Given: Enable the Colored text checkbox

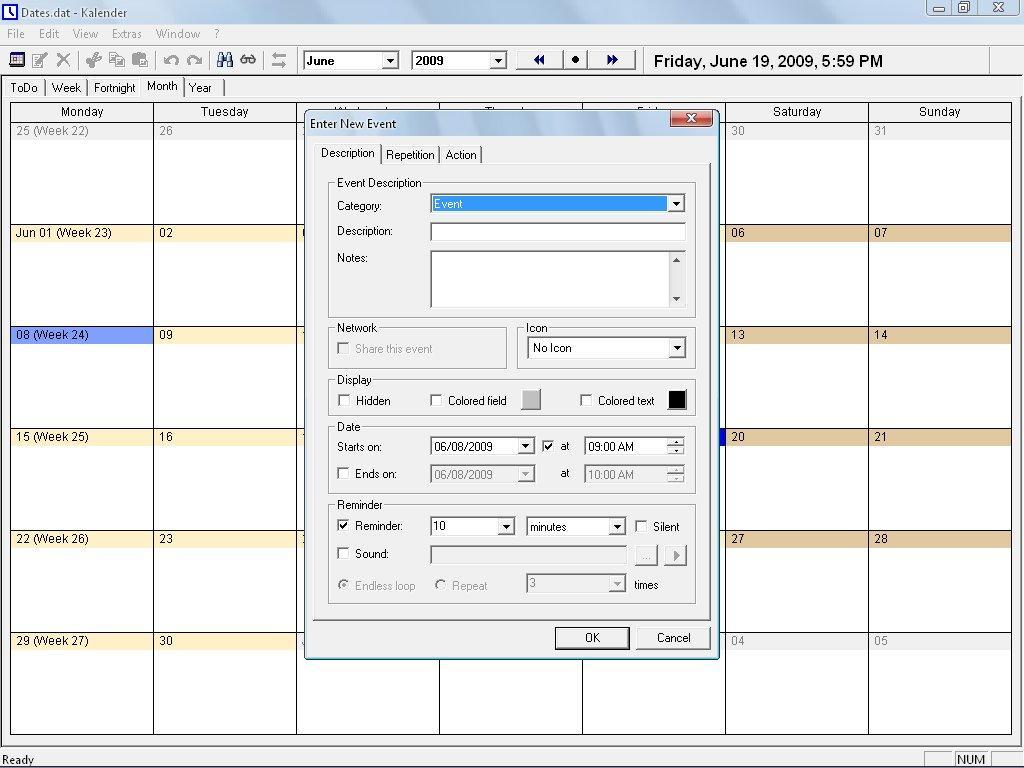Looking at the screenshot, I should (x=586, y=400).
